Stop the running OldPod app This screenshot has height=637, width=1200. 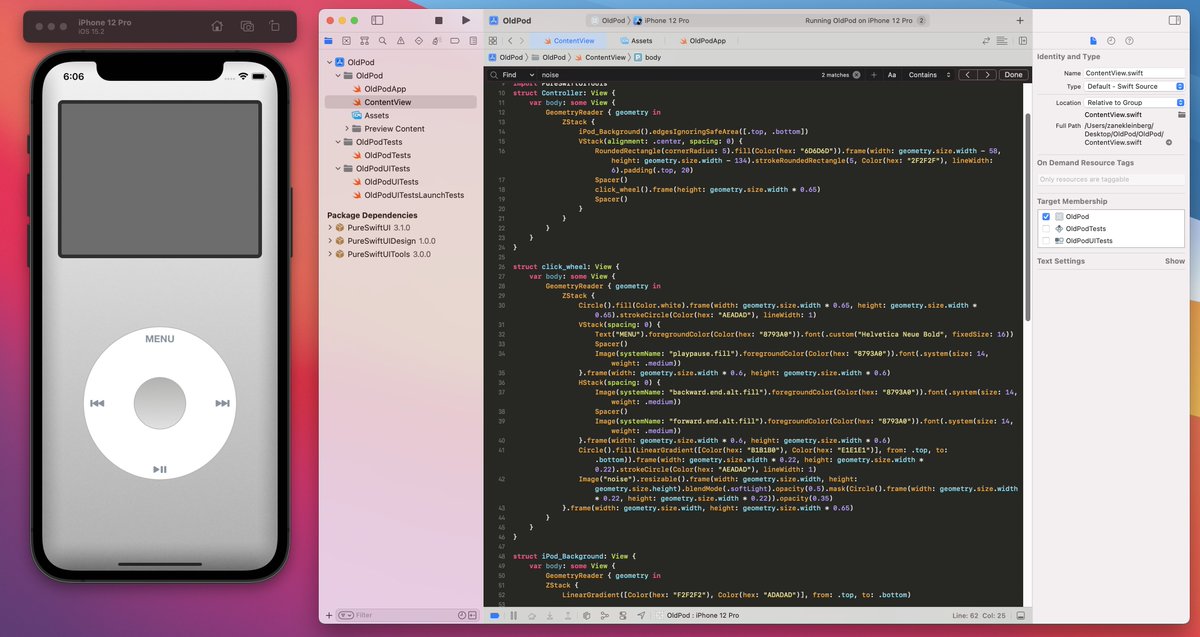click(x=439, y=20)
